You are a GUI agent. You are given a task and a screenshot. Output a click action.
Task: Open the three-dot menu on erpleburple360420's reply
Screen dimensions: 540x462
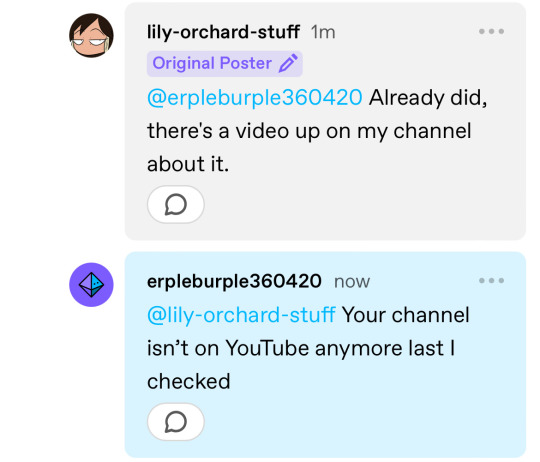491,281
